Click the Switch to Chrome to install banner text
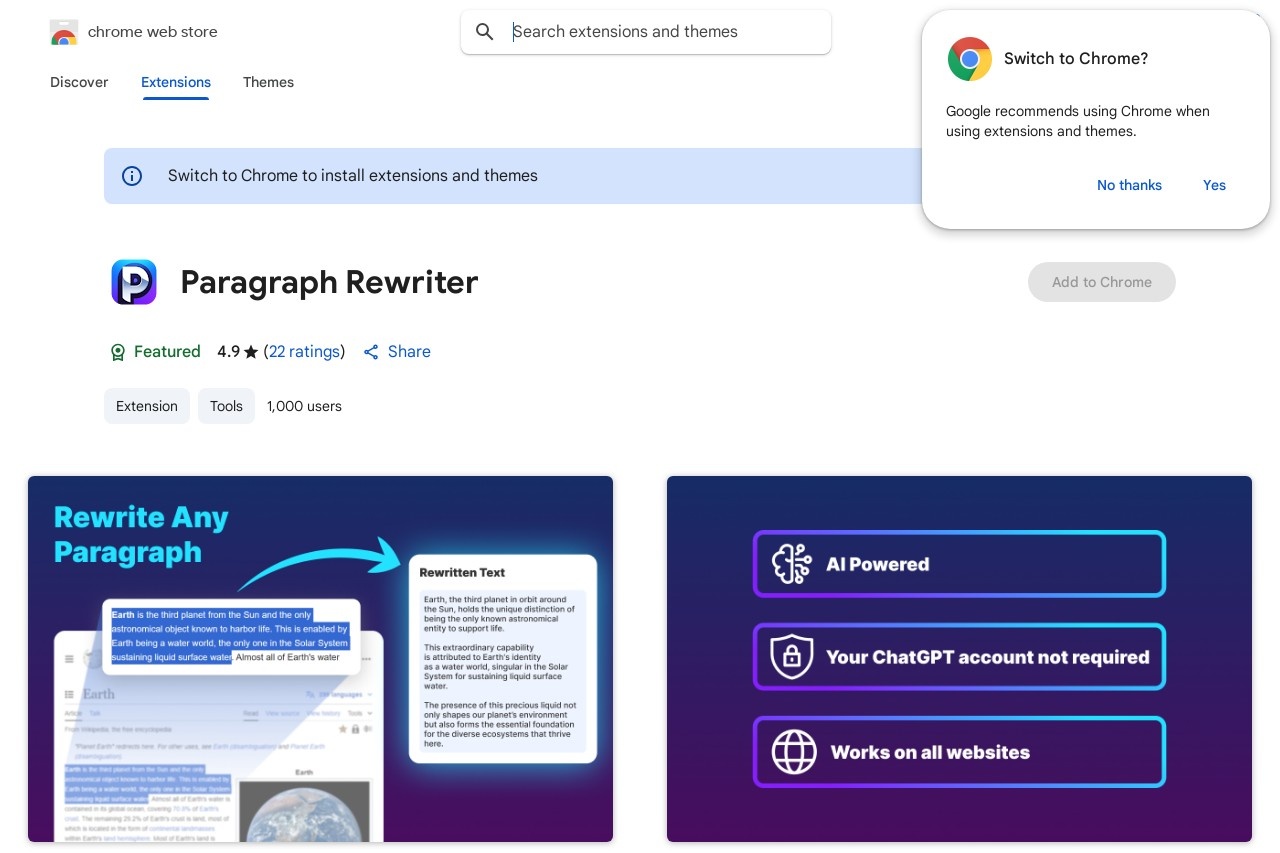1280x853 pixels. (x=353, y=176)
